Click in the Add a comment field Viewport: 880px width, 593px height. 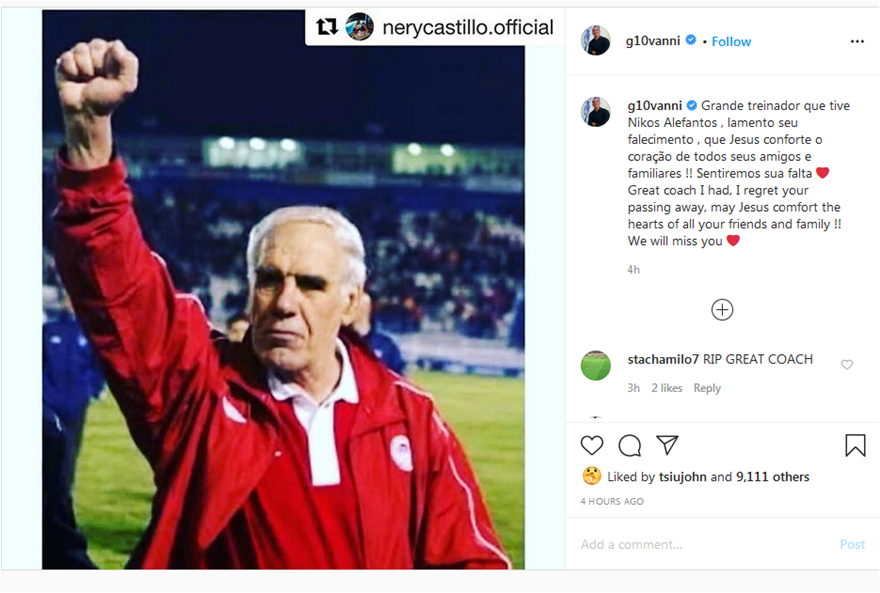tap(700, 545)
